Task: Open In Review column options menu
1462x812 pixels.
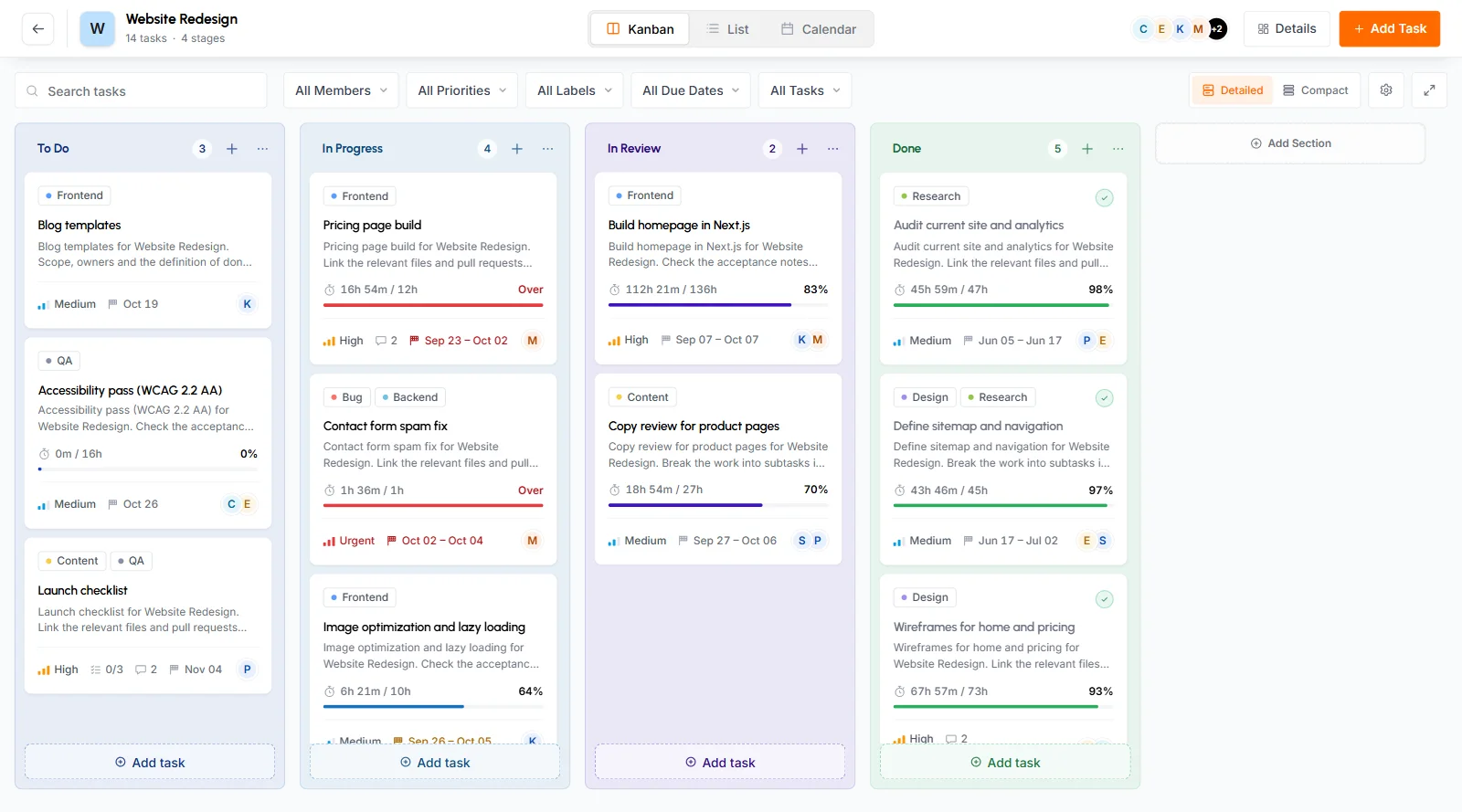Action: click(833, 149)
